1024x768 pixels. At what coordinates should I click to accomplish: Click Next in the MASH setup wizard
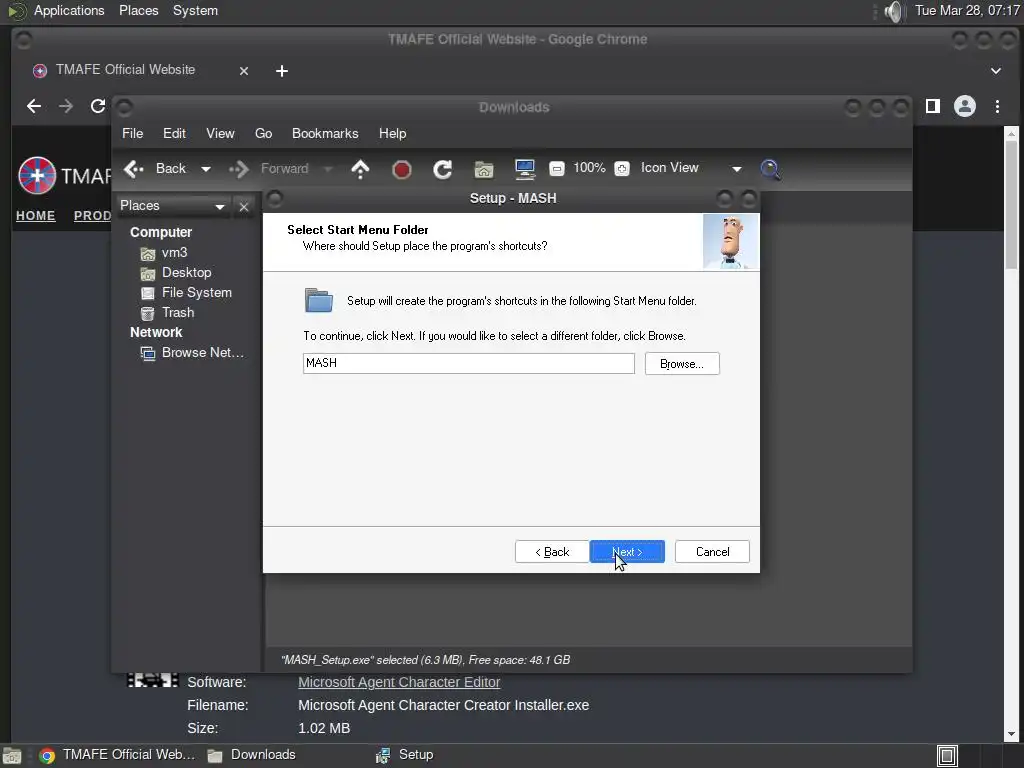tap(627, 552)
